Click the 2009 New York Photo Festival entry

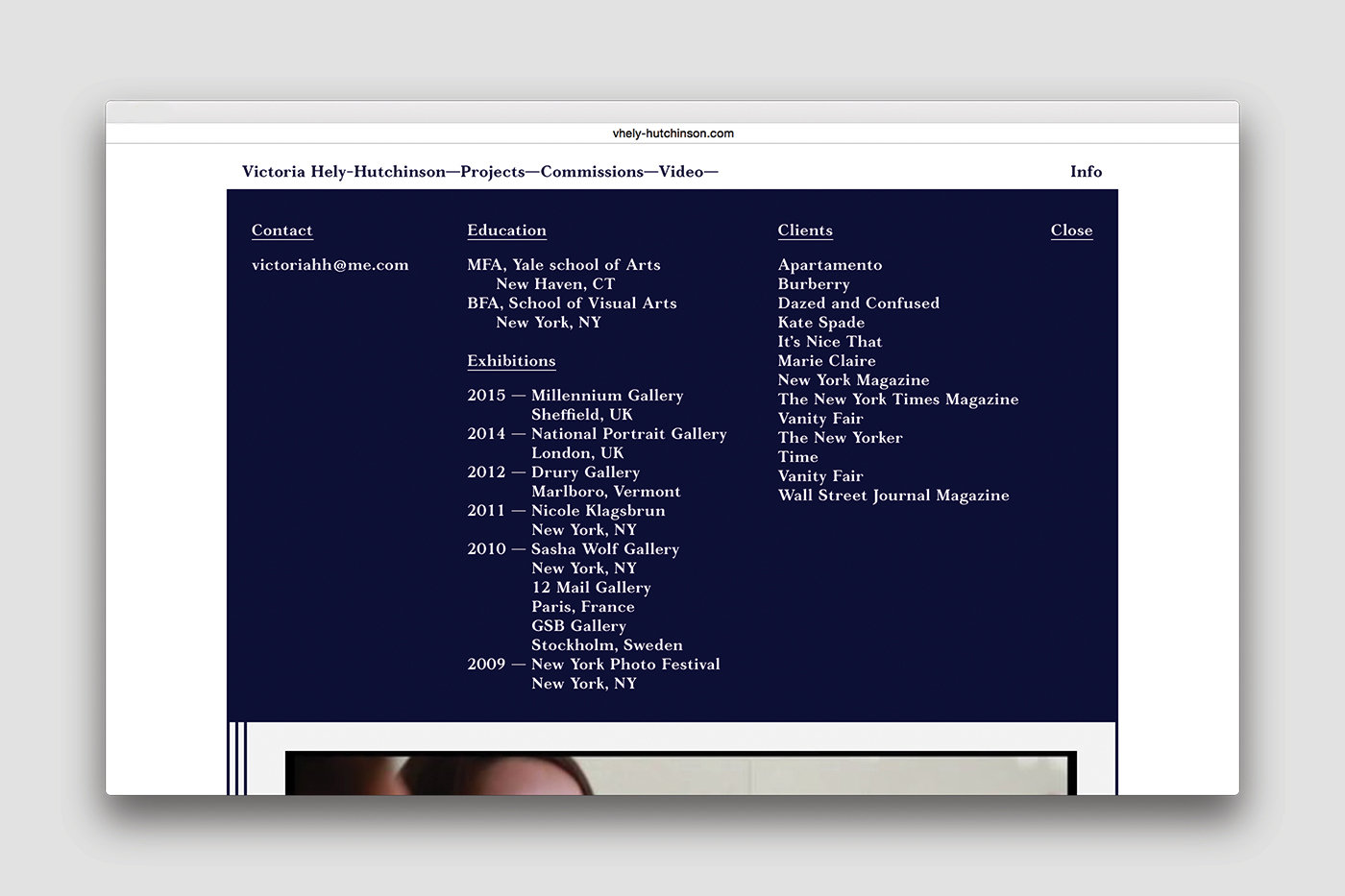(x=594, y=665)
